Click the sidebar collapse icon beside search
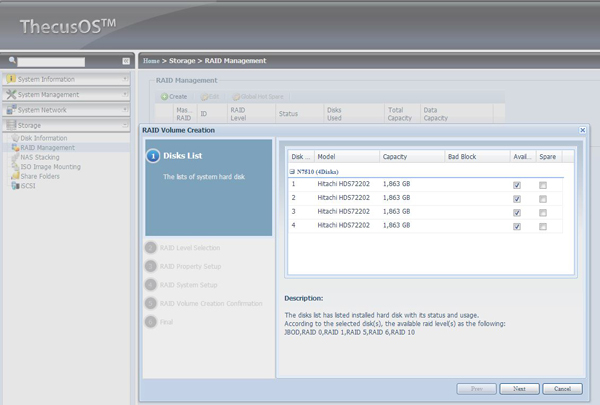Viewport: 600px width, 405px height. coord(125,61)
